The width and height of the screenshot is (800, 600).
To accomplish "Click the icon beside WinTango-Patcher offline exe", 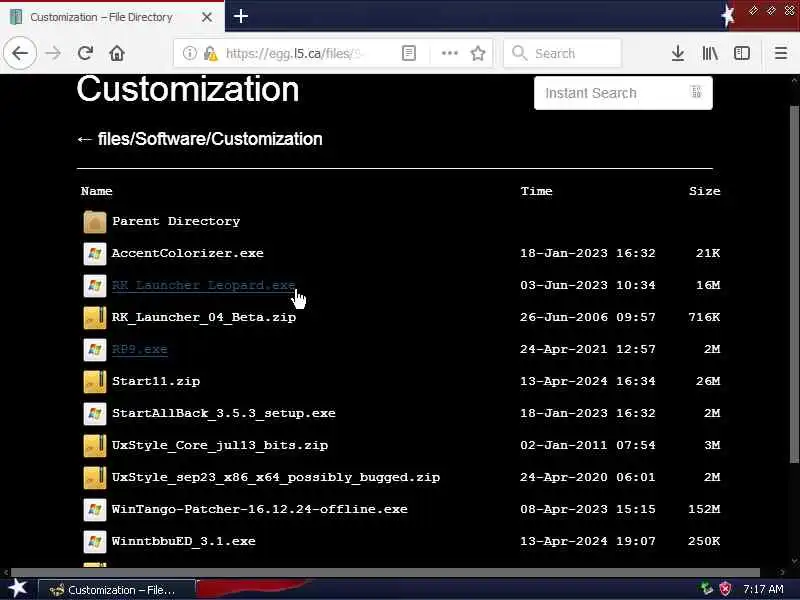I will tap(95, 510).
